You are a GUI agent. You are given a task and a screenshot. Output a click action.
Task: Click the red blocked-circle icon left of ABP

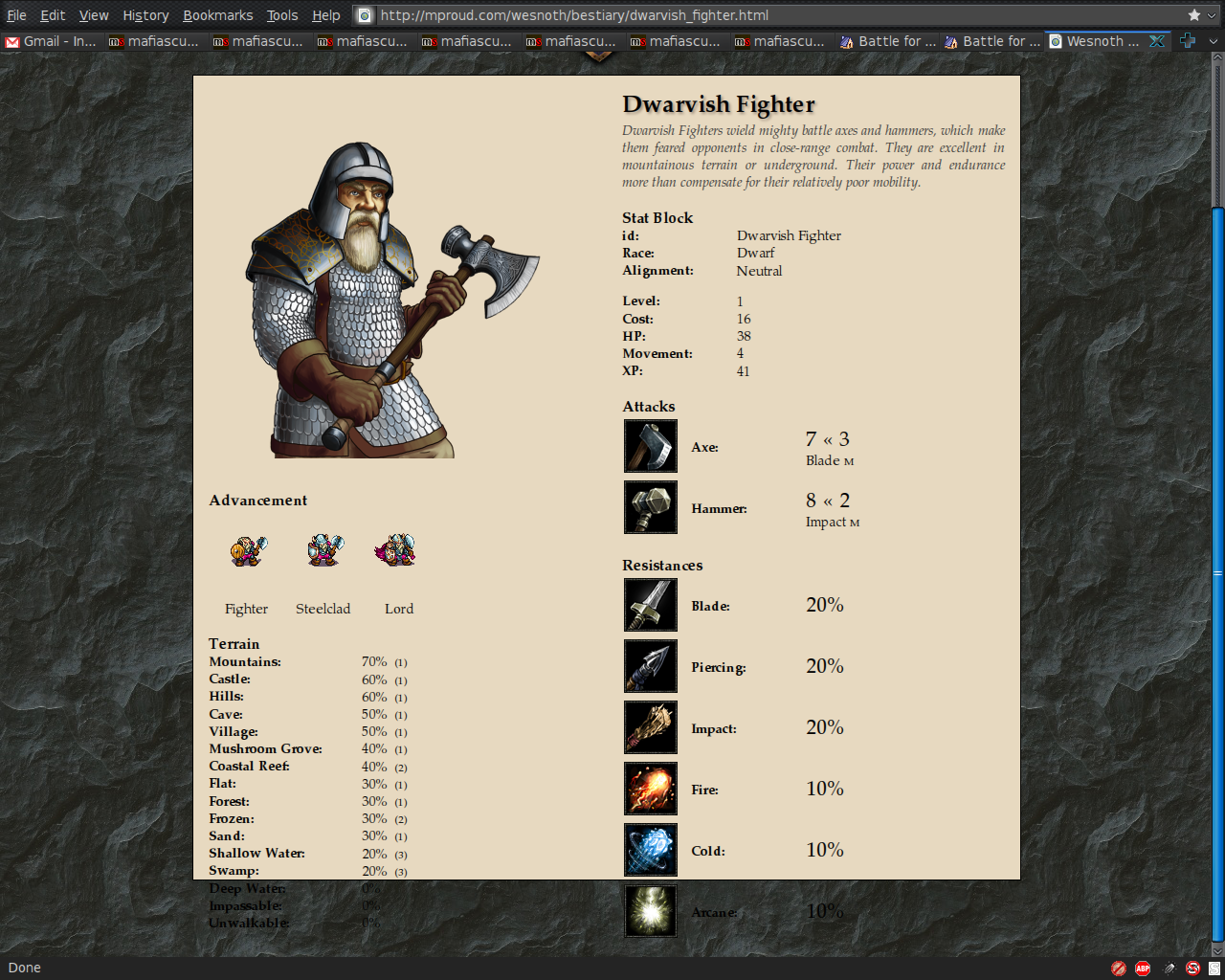[x=1119, y=969]
